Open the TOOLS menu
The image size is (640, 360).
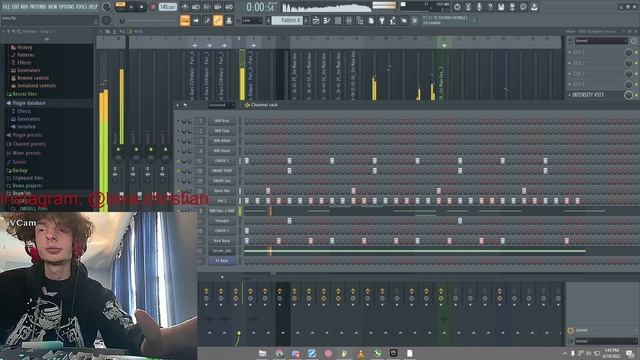tap(81, 7)
